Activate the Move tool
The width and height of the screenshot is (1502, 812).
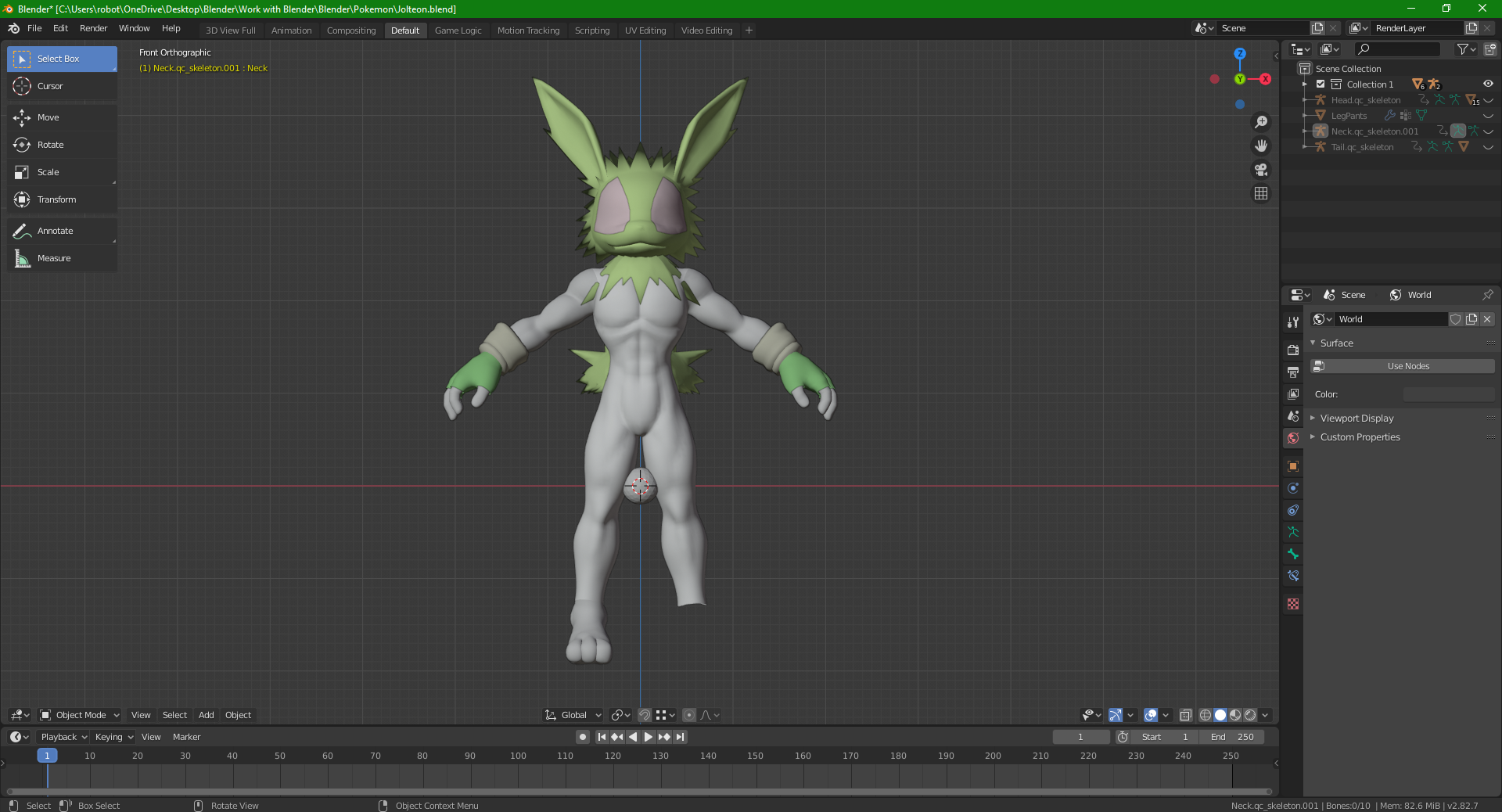pyautogui.click(x=62, y=117)
